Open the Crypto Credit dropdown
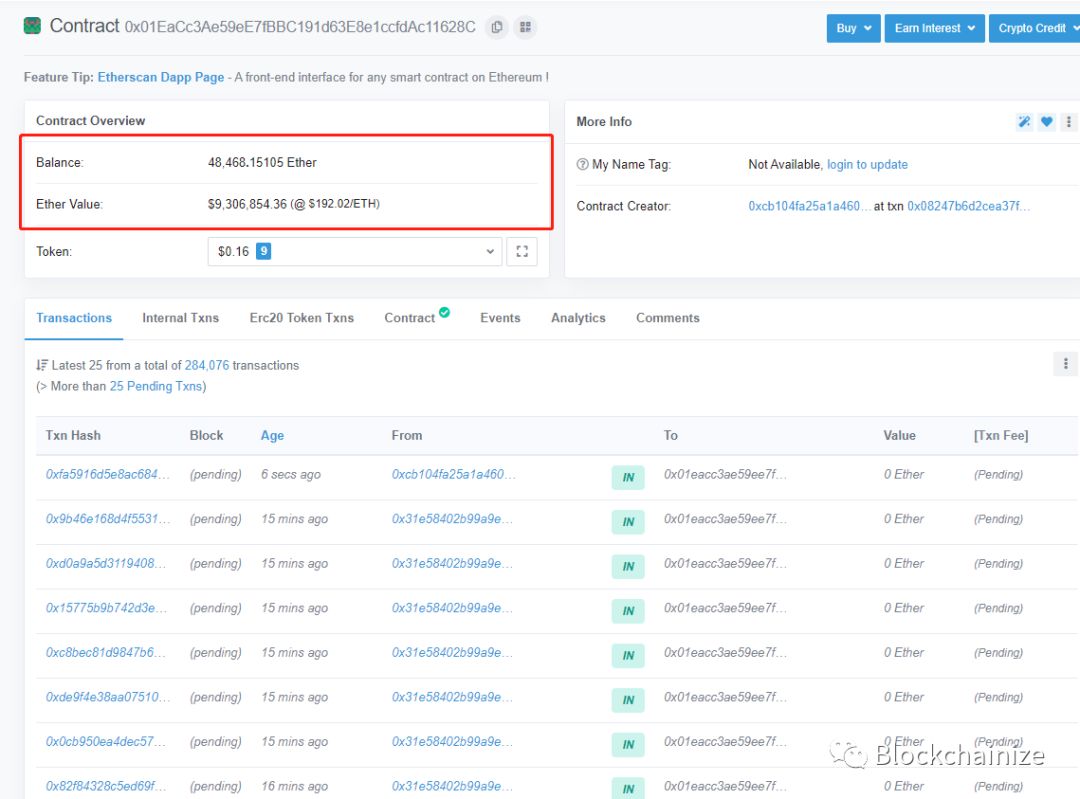 point(1035,28)
